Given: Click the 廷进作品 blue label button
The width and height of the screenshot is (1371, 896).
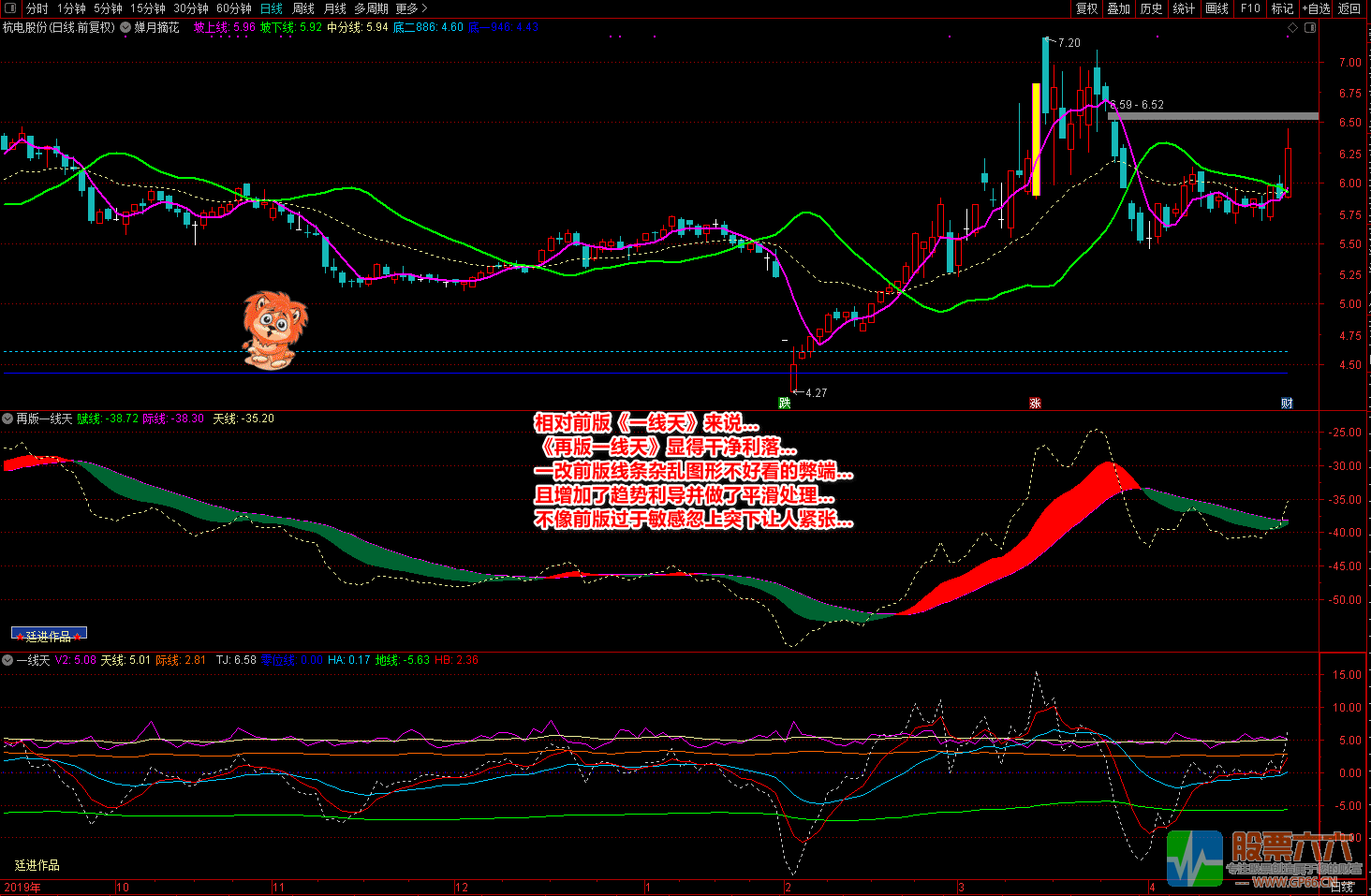Looking at the screenshot, I should click(x=49, y=635).
